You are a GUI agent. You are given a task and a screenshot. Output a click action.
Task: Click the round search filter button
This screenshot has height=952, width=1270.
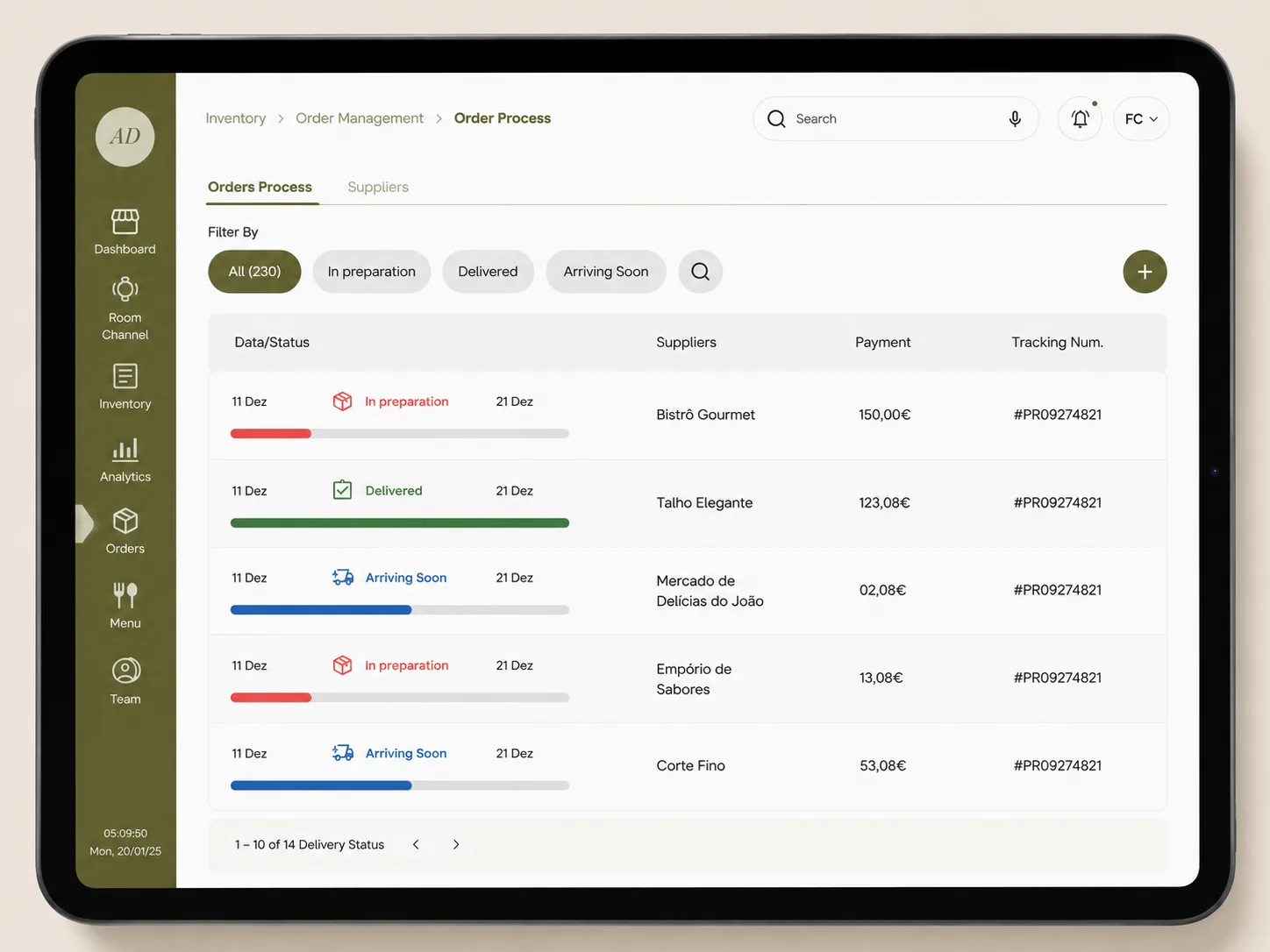(x=700, y=272)
